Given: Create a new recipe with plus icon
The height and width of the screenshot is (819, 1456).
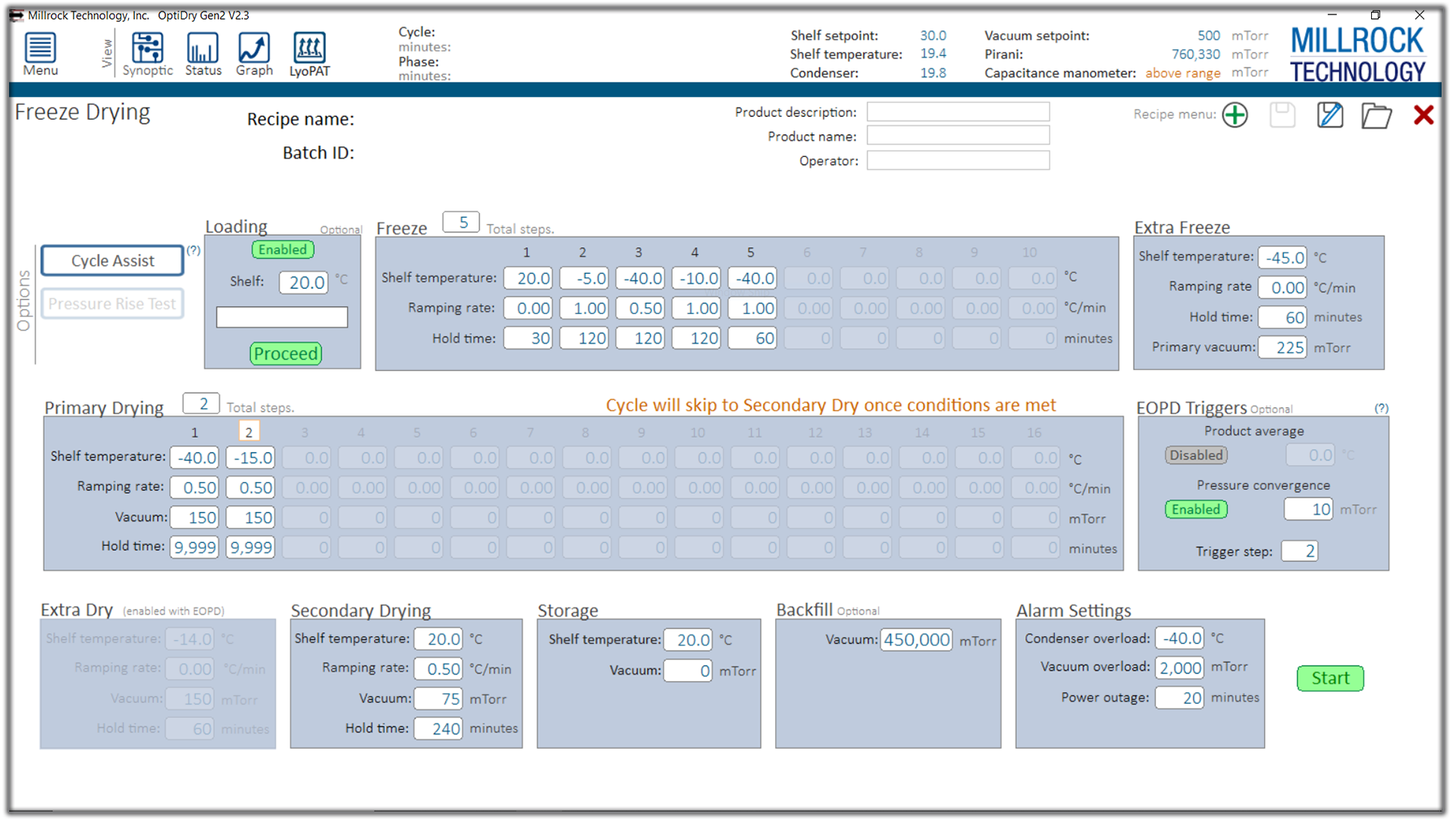Looking at the screenshot, I should pyautogui.click(x=1235, y=115).
